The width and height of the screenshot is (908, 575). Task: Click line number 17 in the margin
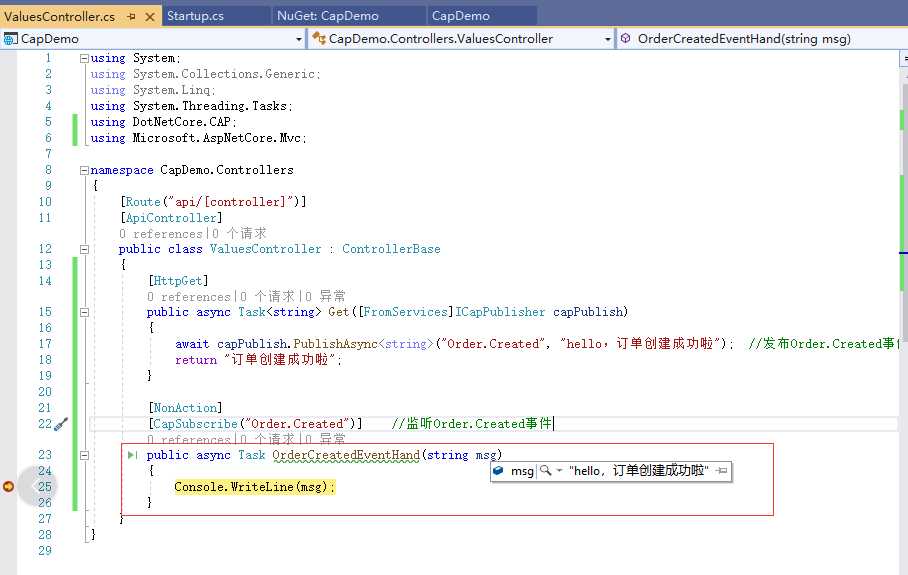pos(45,344)
